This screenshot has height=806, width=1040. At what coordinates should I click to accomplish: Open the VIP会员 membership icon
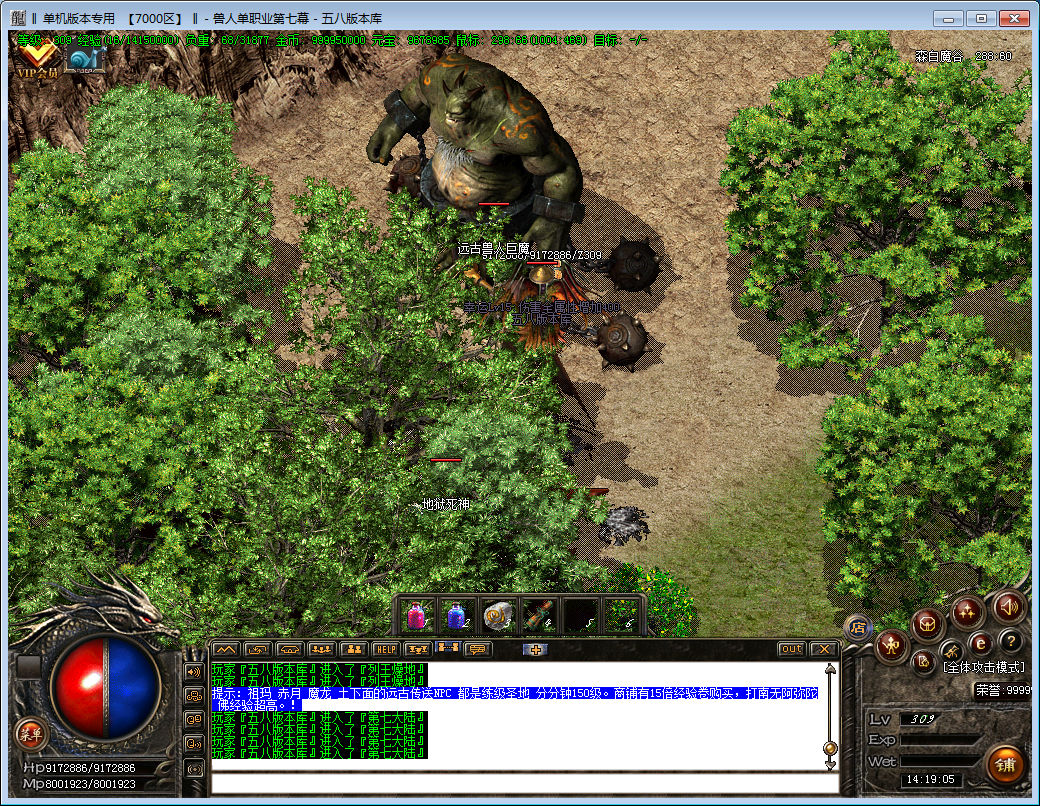pyautogui.click(x=36, y=60)
